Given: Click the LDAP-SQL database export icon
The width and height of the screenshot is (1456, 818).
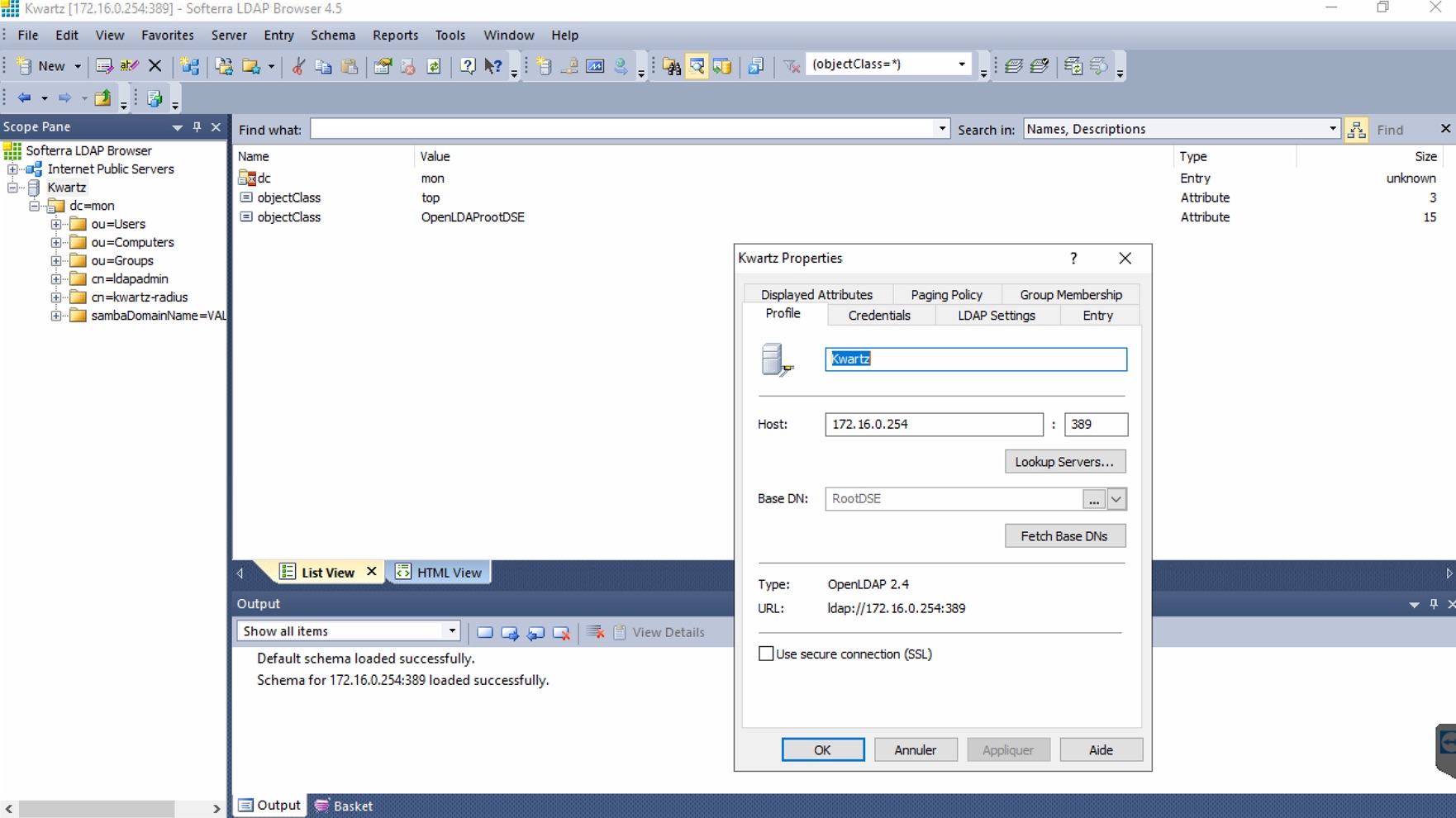Looking at the screenshot, I should pyautogui.click(x=722, y=66).
